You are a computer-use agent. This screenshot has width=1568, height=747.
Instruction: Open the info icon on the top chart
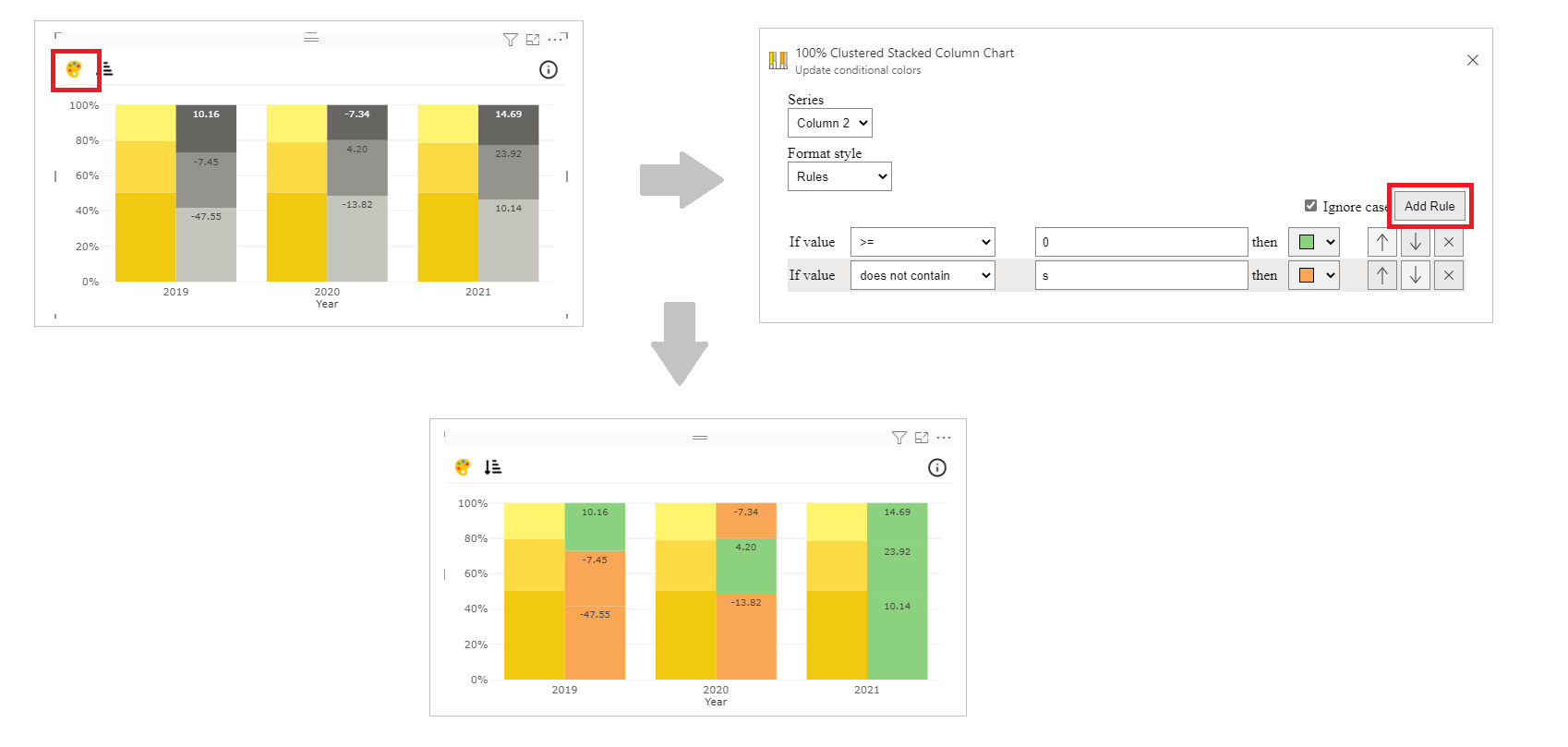pyautogui.click(x=549, y=69)
